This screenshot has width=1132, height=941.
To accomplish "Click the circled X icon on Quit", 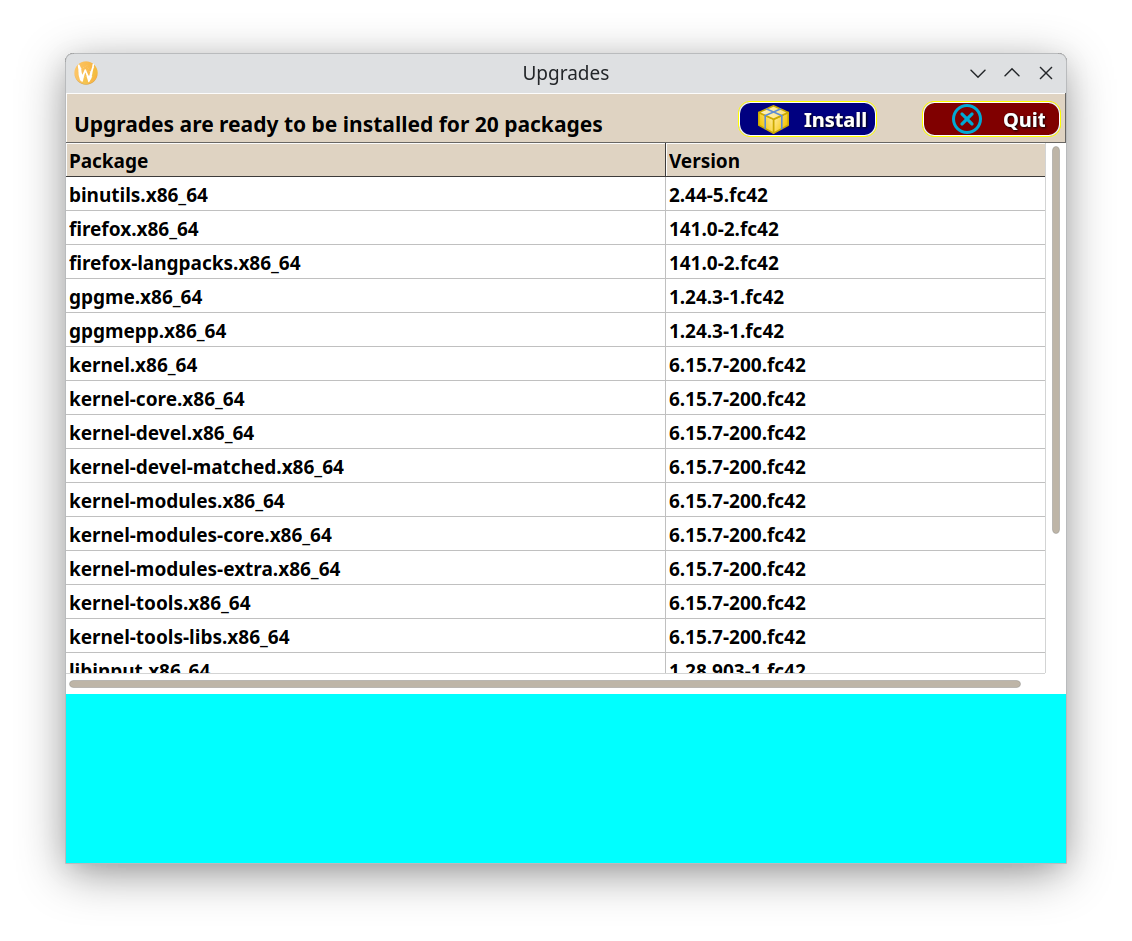I will (x=966, y=119).
